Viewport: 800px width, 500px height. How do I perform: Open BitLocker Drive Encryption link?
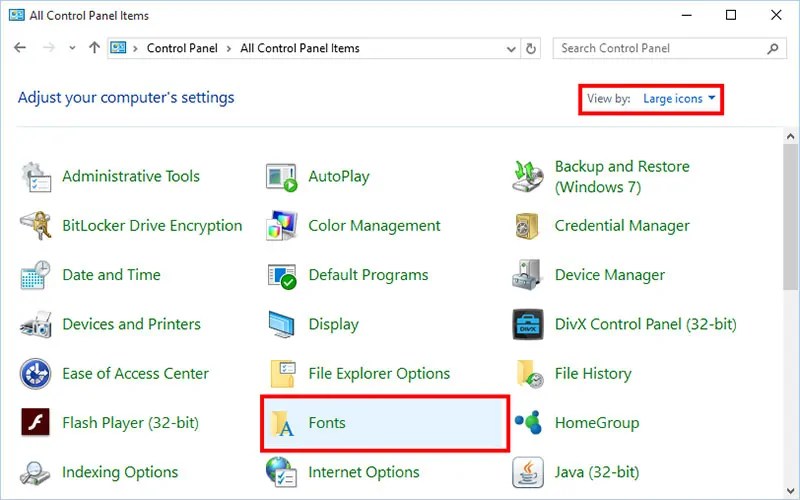click(x=152, y=226)
